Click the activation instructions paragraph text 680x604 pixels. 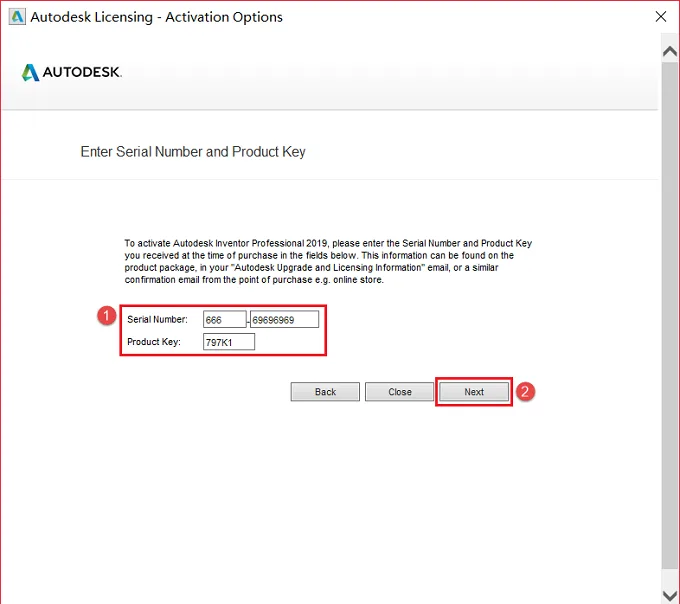click(x=328, y=261)
